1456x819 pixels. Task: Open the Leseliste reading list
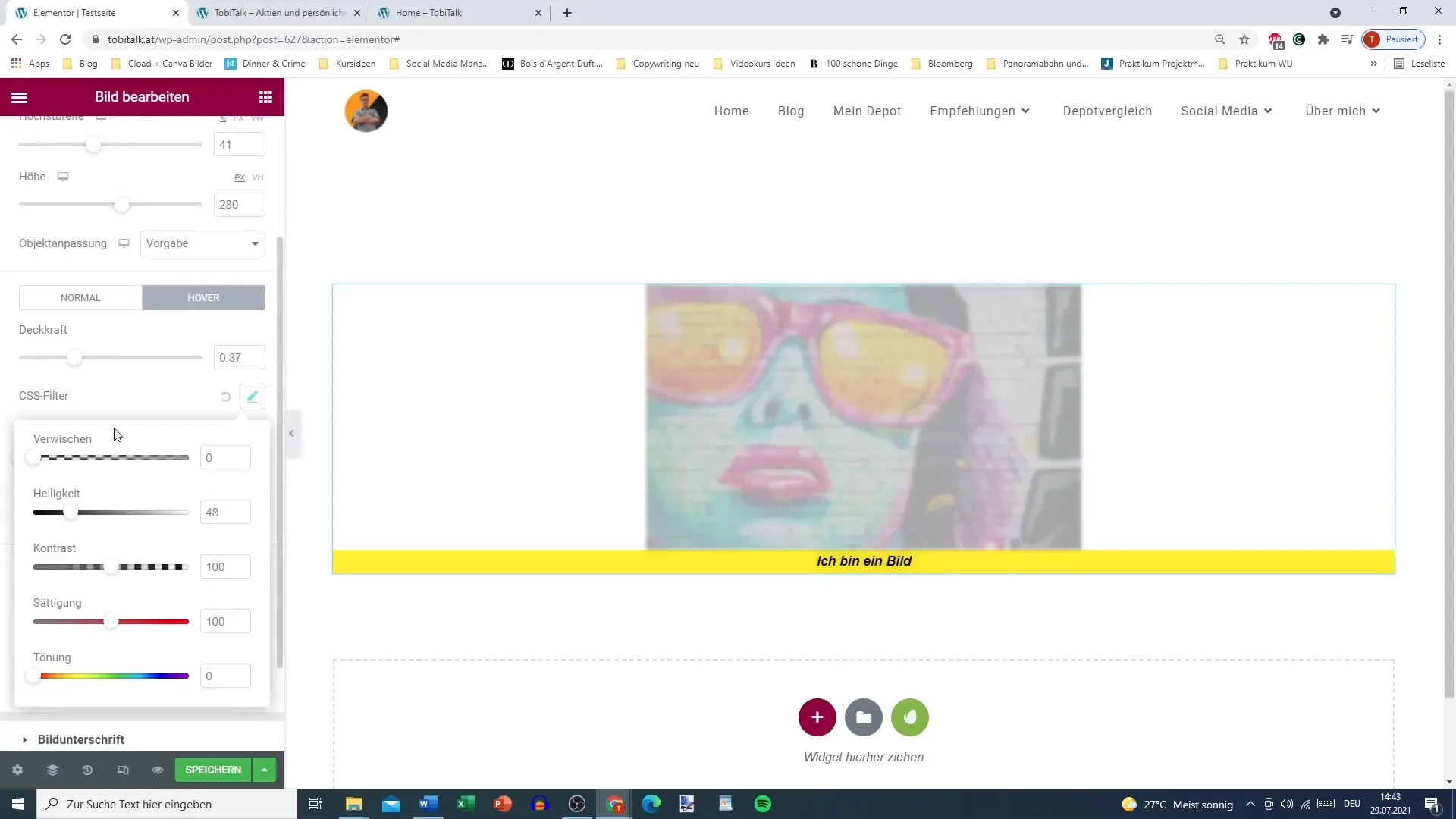pos(1420,64)
